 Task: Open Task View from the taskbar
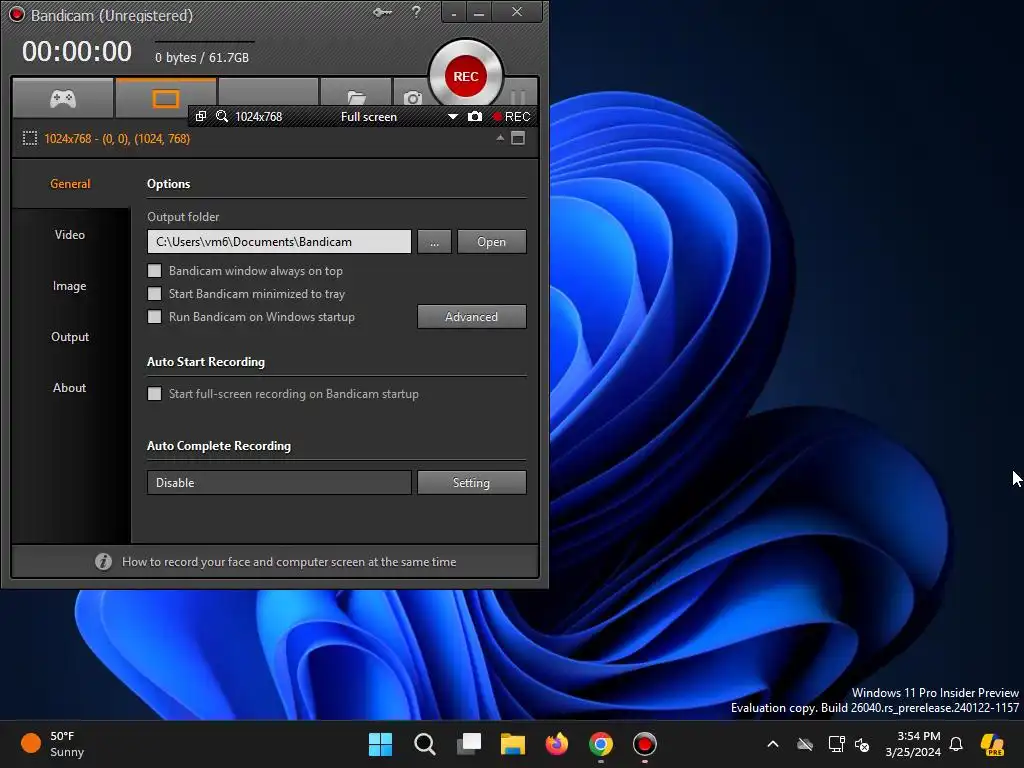click(469, 744)
